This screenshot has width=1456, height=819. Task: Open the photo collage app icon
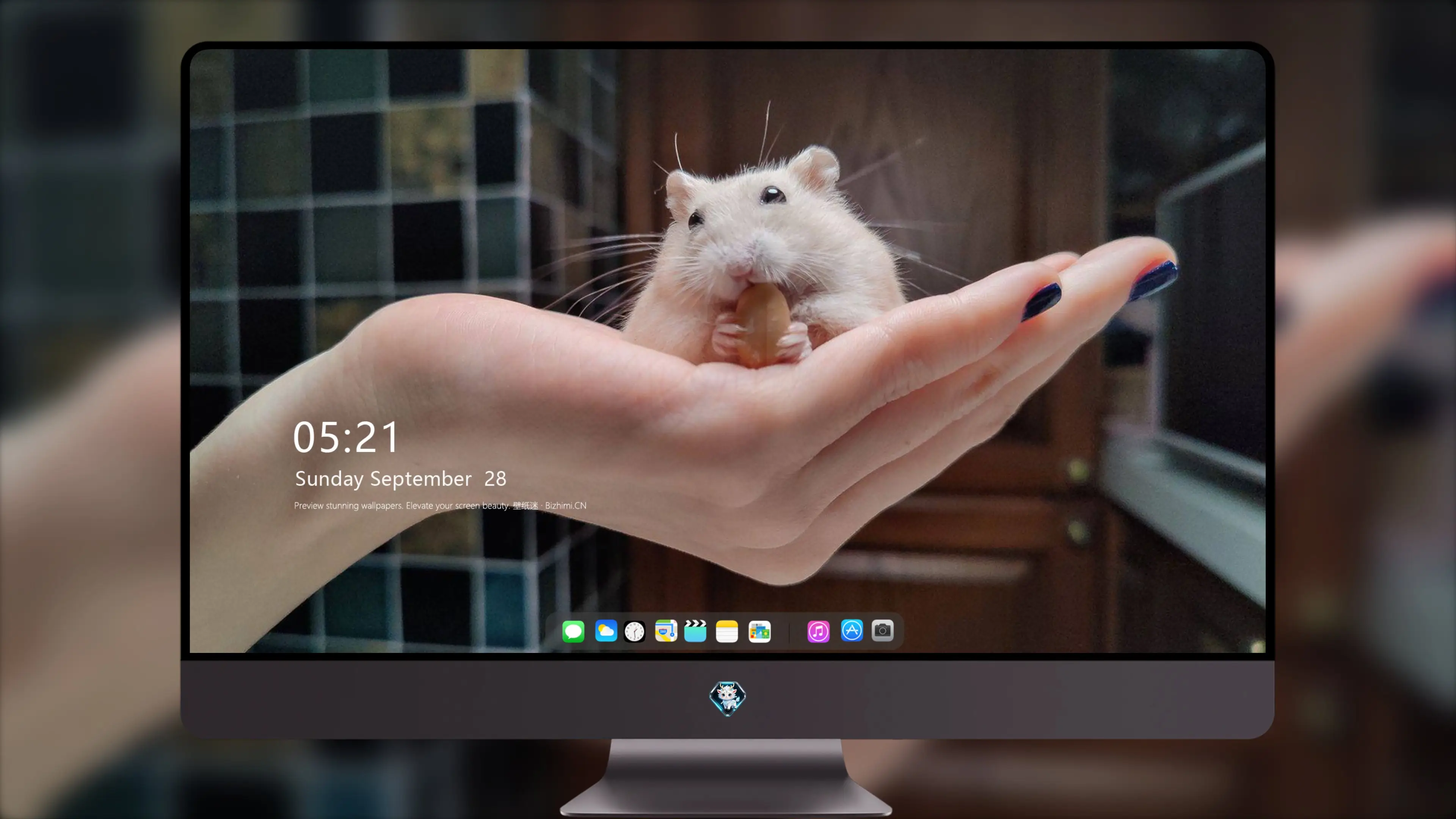click(759, 631)
